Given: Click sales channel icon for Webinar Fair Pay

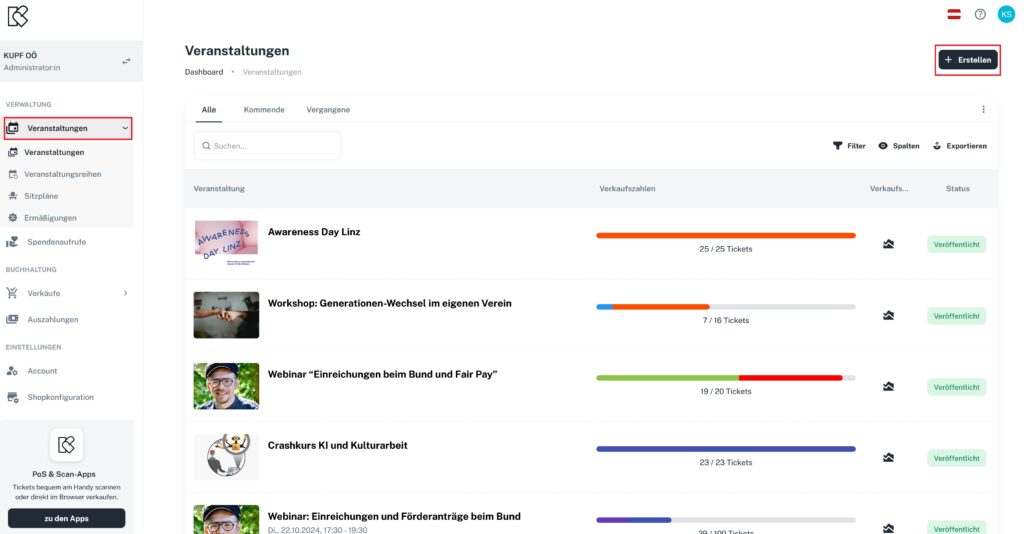Looking at the screenshot, I should click(888, 386).
